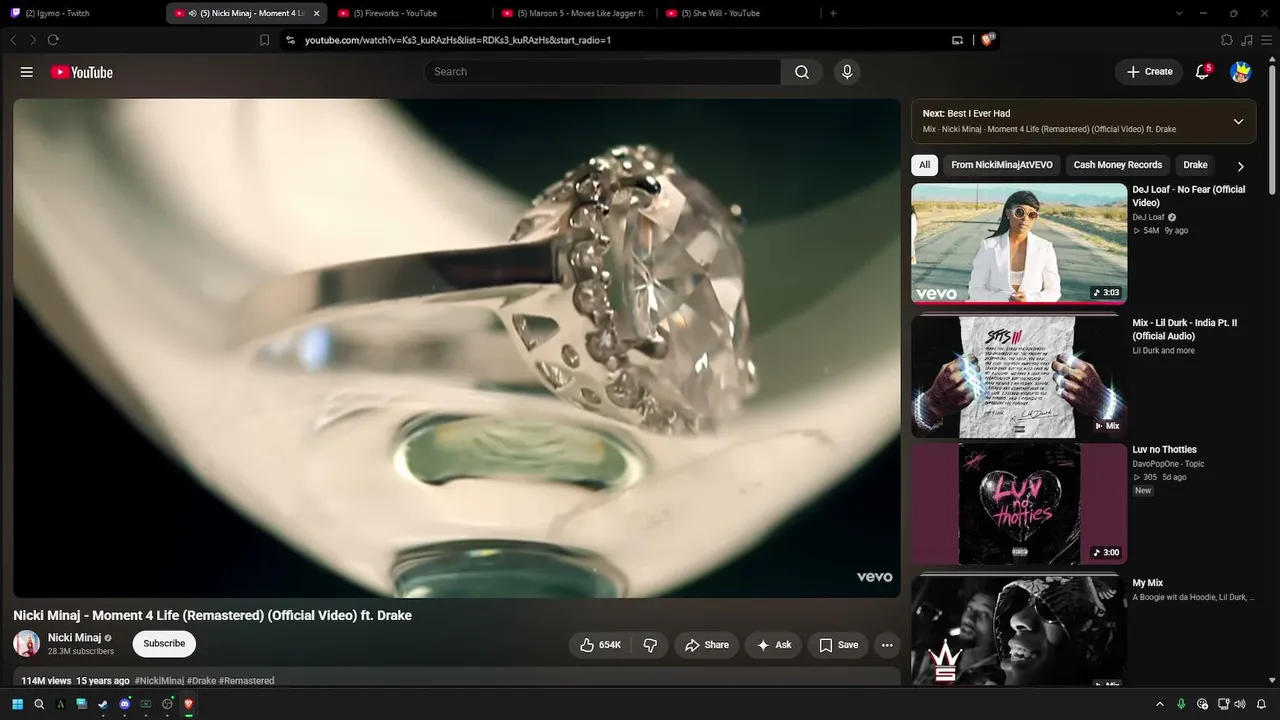Filter by Drake chip

point(1196,165)
